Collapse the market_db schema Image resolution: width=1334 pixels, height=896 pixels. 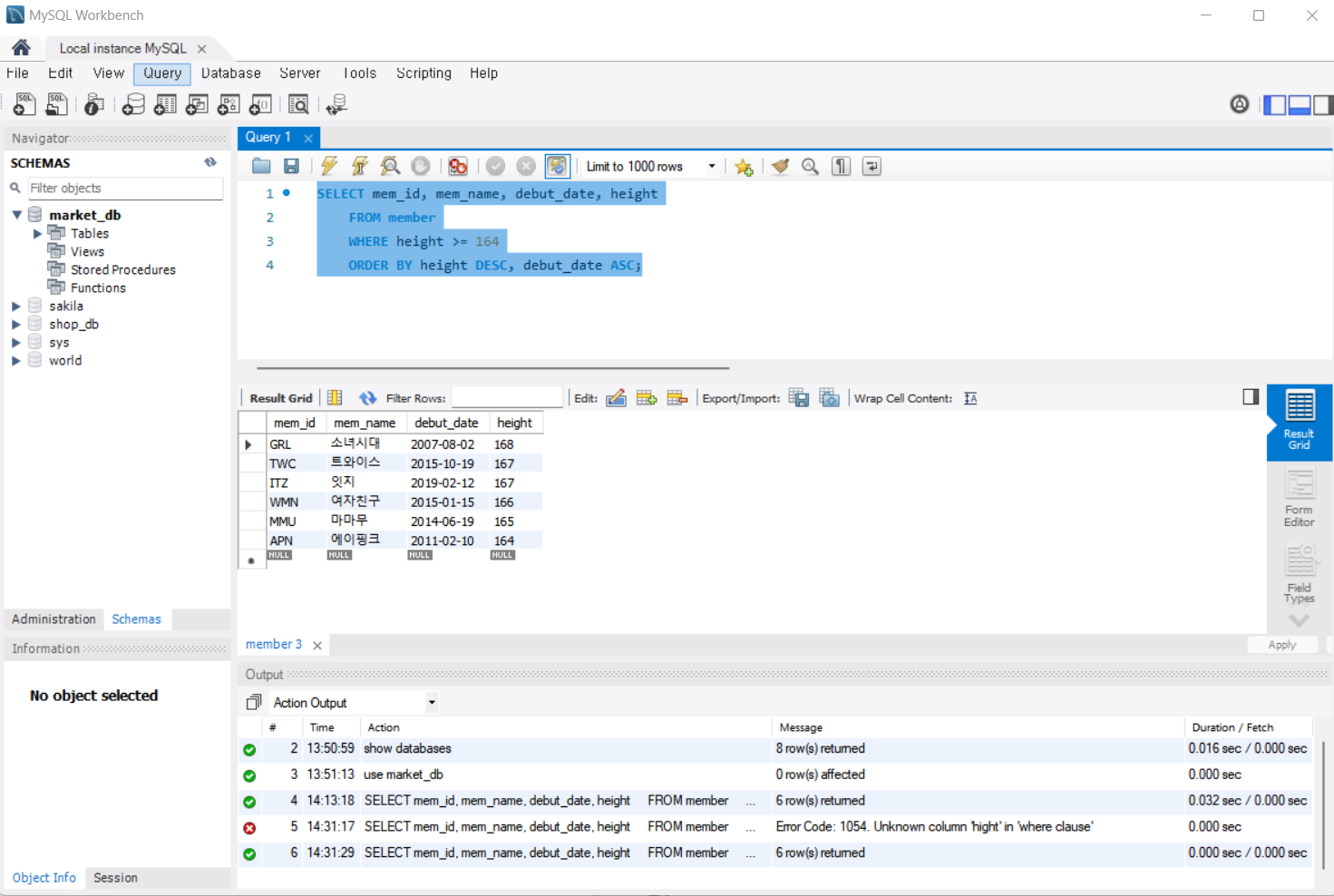point(17,215)
